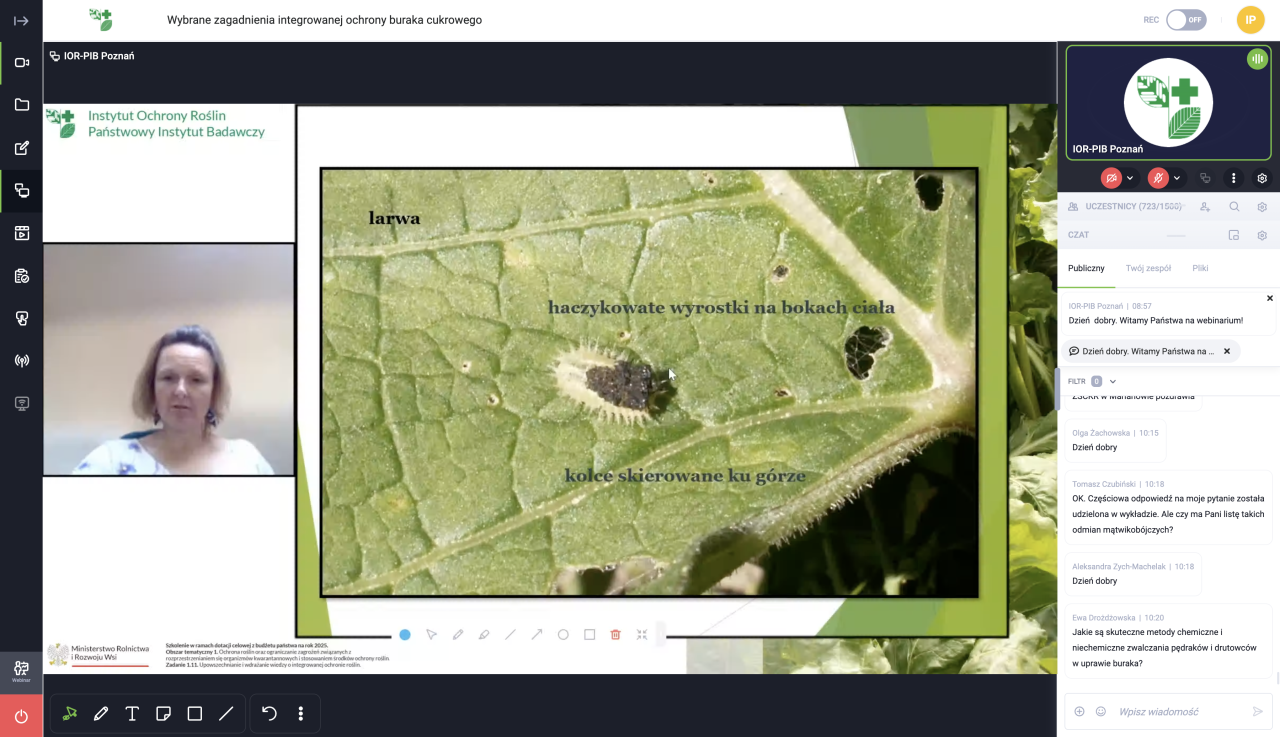Open the Pliki tab
The width and height of the screenshot is (1280, 737).
(x=1200, y=268)
